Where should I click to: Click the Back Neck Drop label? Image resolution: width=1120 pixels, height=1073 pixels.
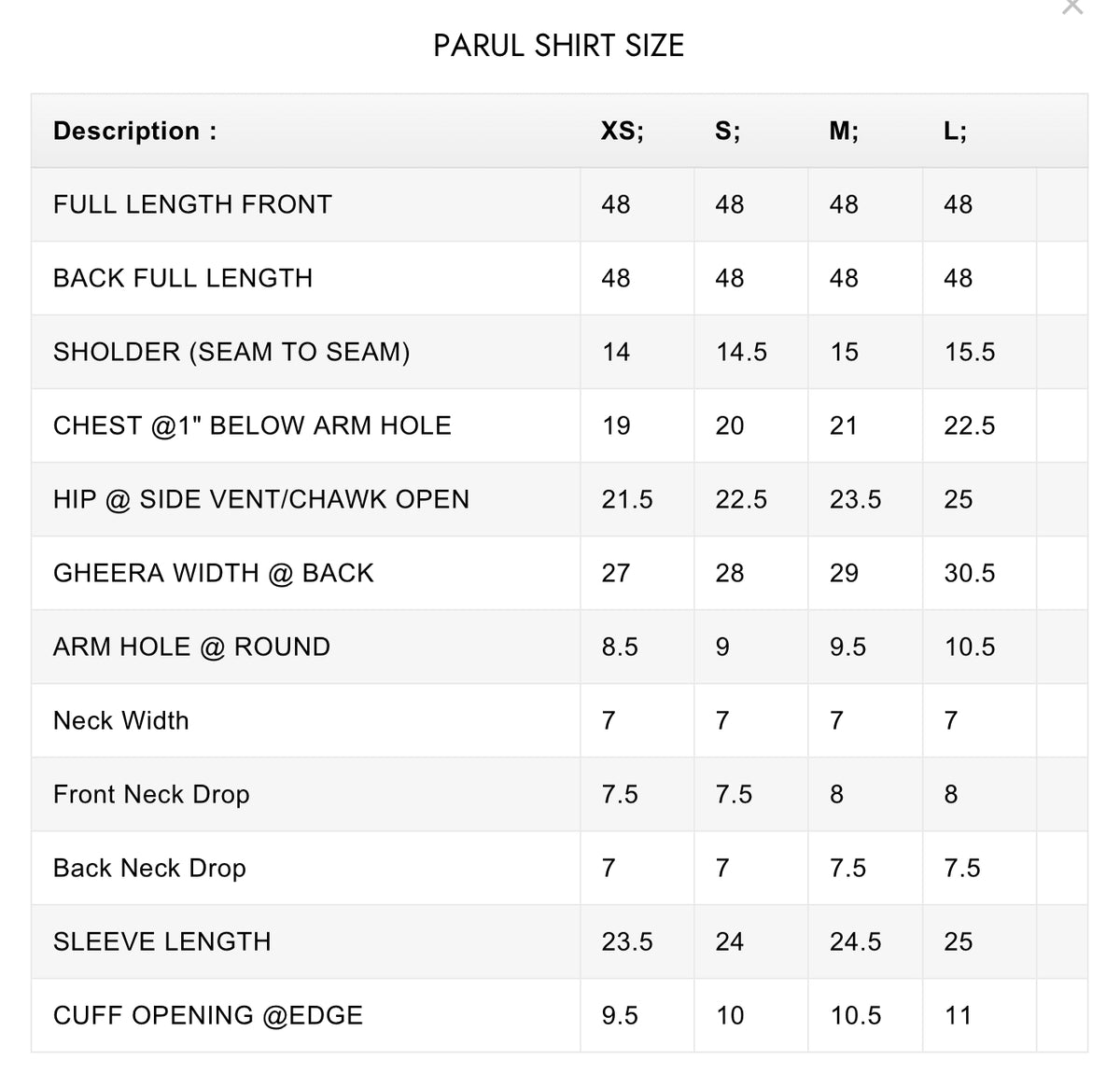pyautogui.click(x=149, y=868)
